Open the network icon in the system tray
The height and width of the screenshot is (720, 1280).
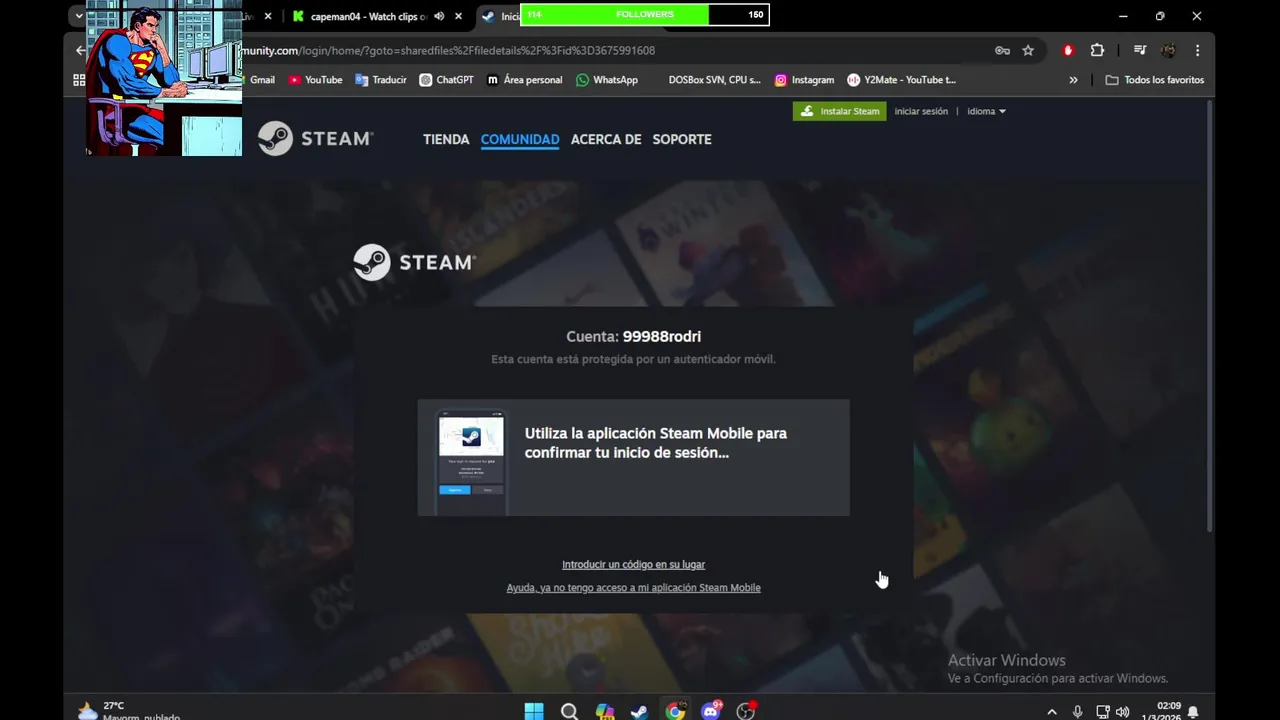[1102, 712]
